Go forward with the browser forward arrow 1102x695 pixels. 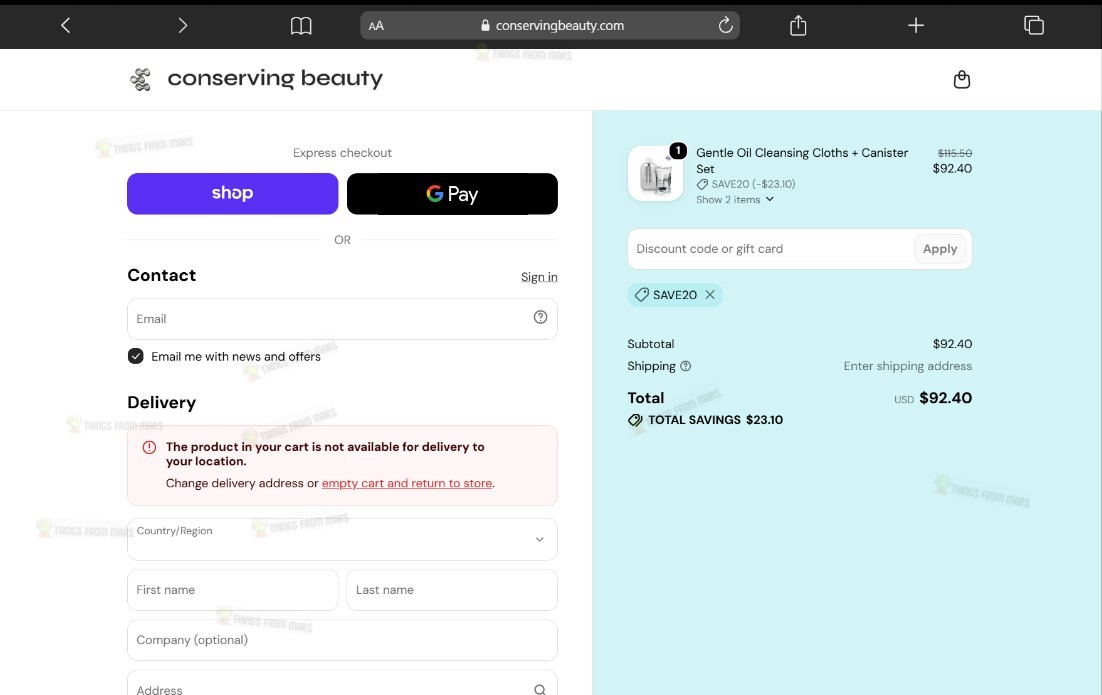click(183, 25)
